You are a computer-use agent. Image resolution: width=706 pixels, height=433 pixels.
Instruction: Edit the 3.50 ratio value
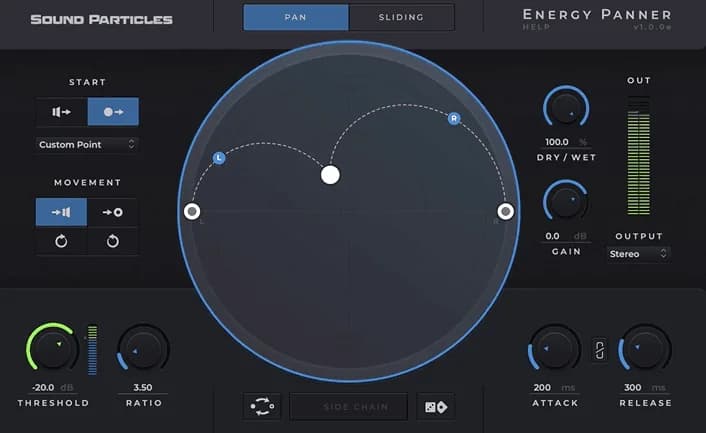tap(143, 388)
